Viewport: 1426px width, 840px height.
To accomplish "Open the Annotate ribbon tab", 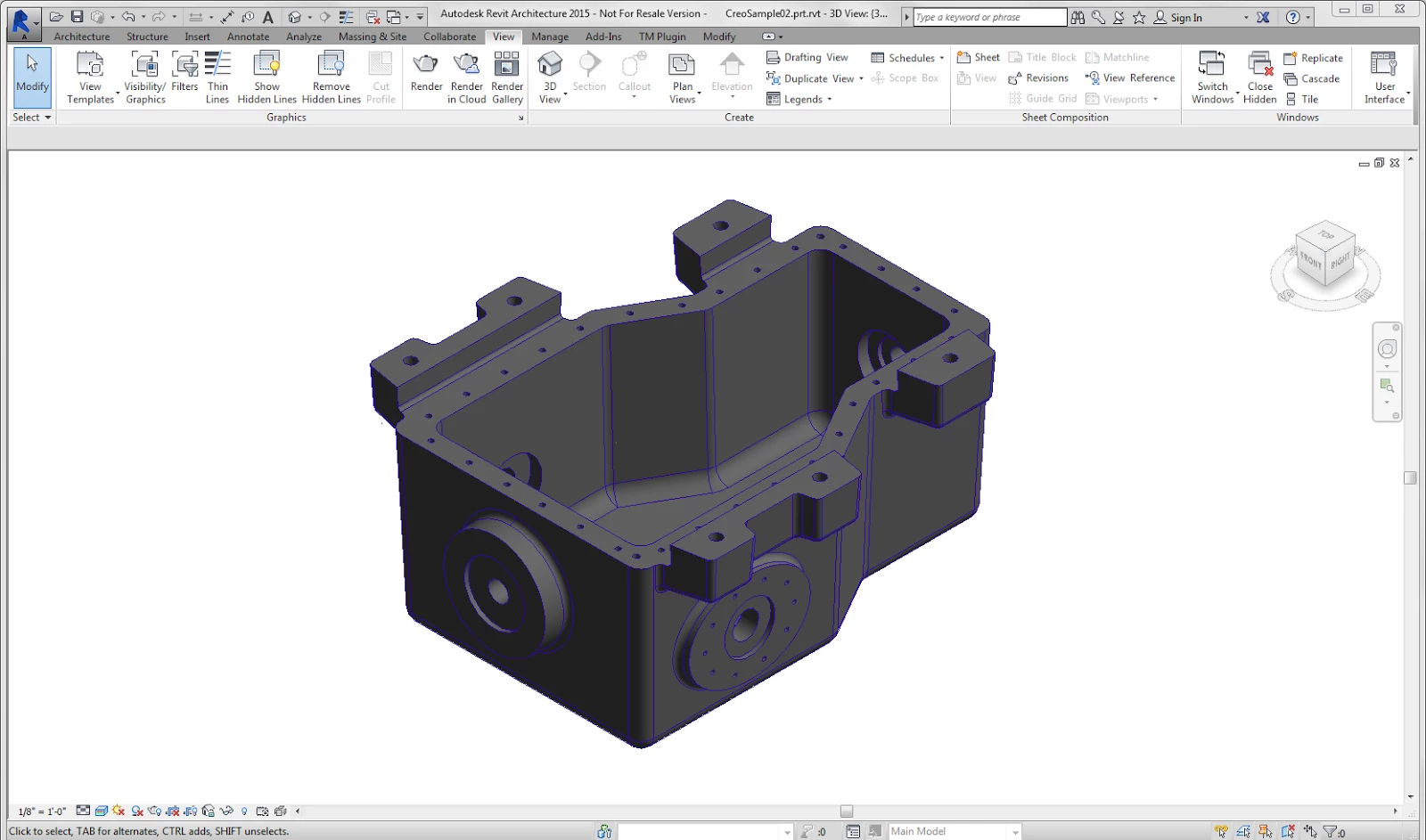I will [248, 37].
